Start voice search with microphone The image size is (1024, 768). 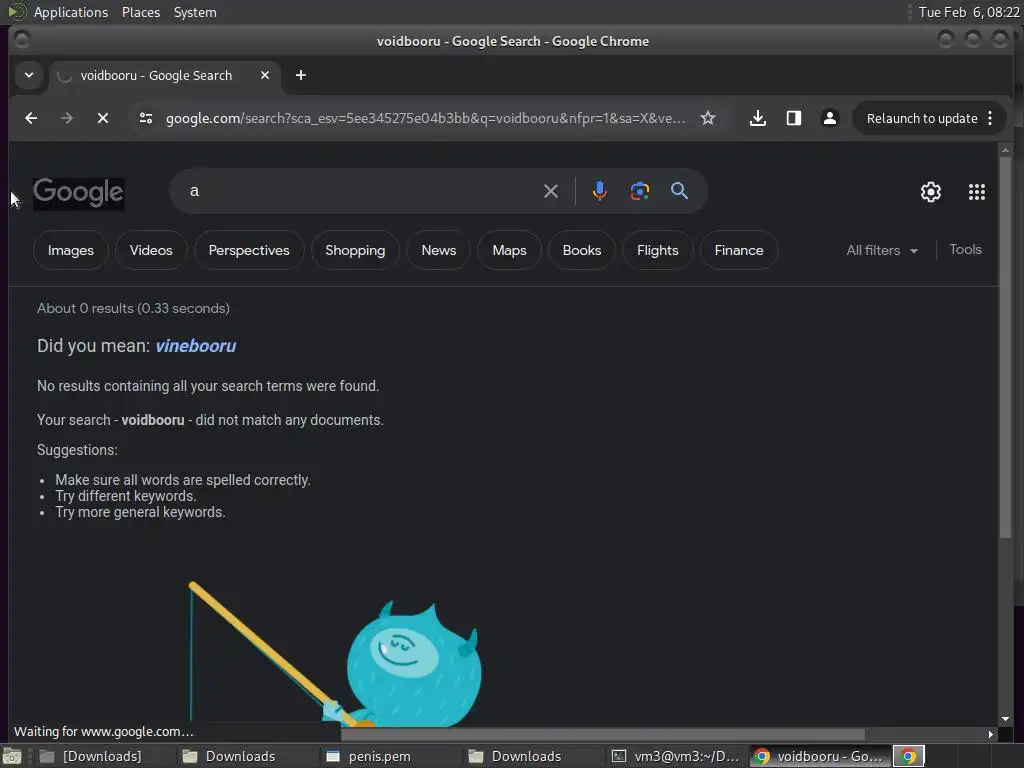tap(600, 191)
